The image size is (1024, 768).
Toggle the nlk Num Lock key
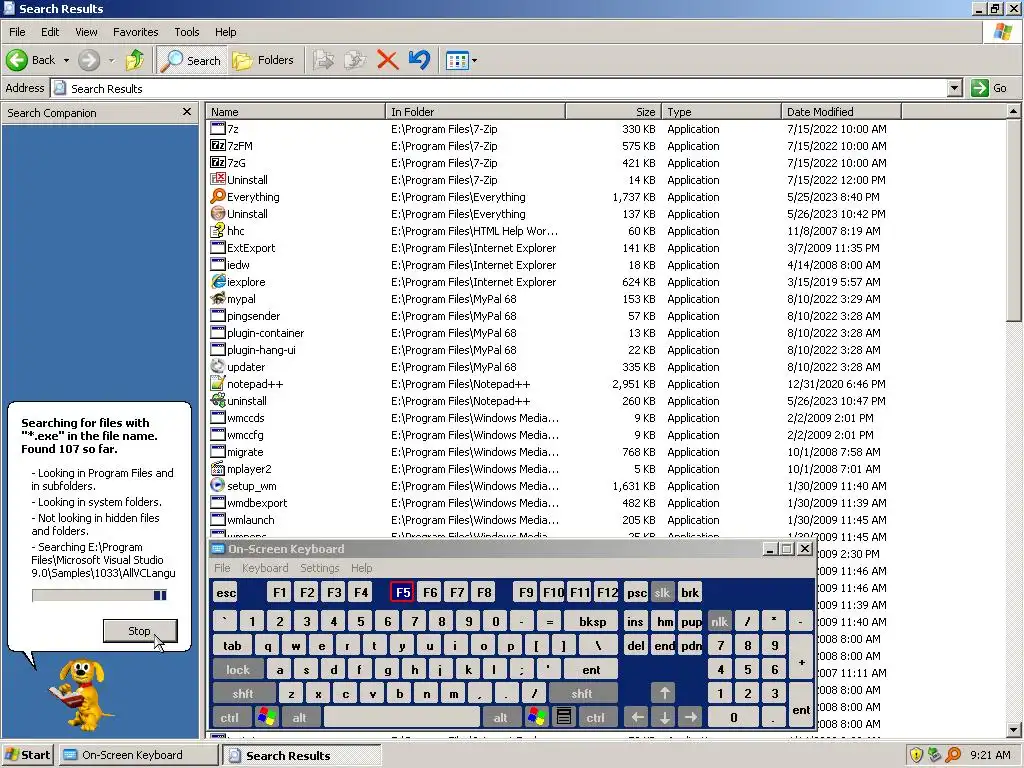[719, 622]
